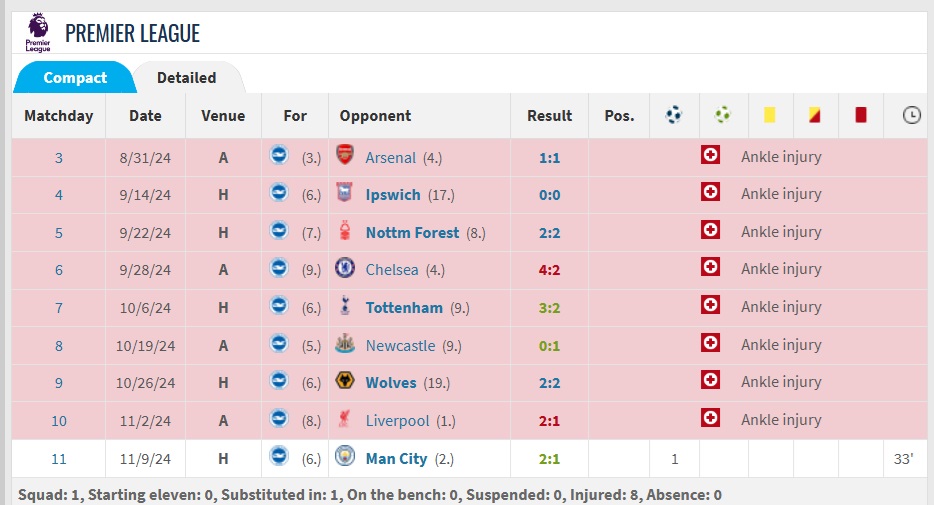Click the red card column icon
This screenshot has height=505, width=934.
tap(861, 114)
